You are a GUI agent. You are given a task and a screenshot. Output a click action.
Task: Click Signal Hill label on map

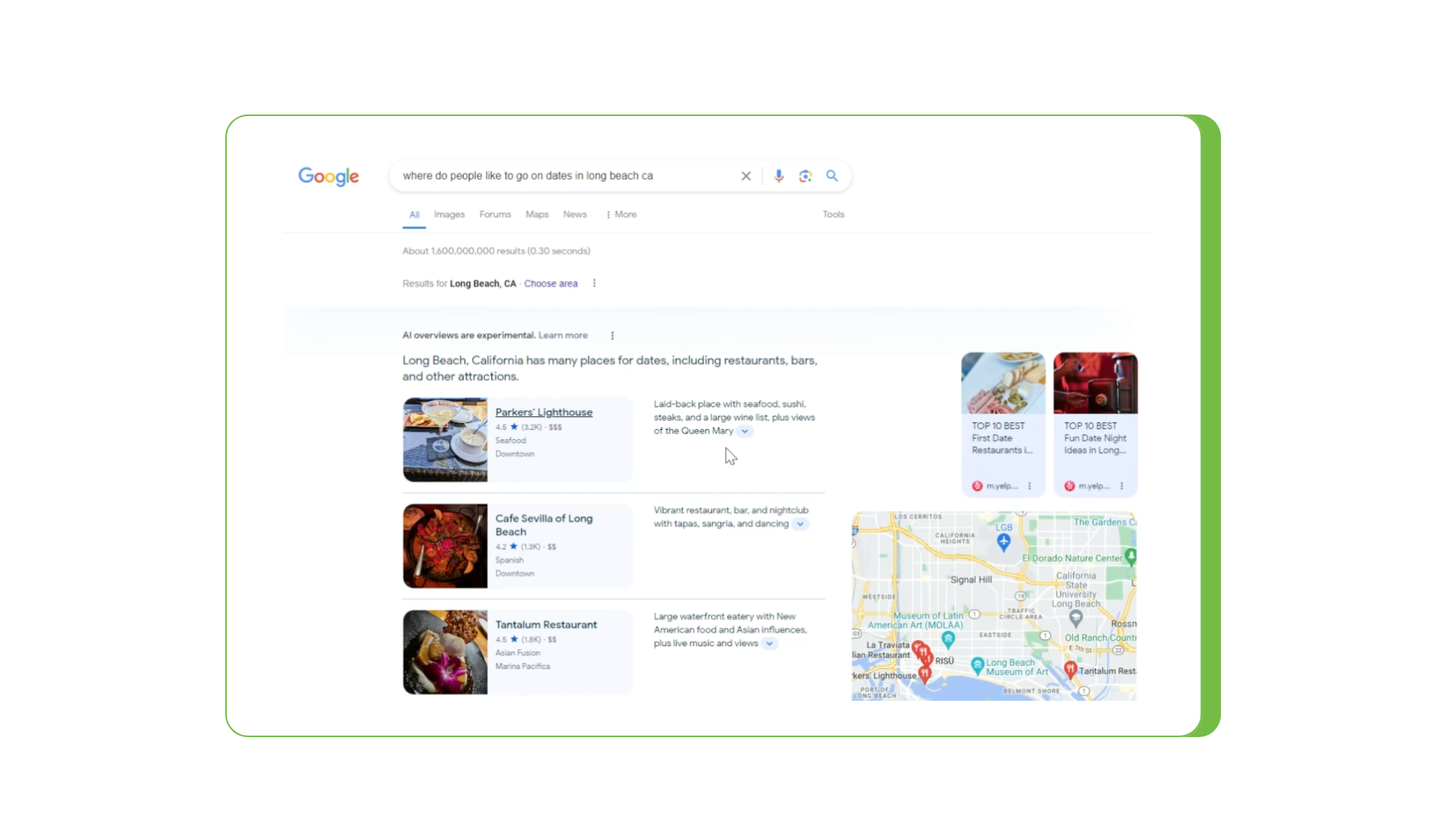(x=971, y=580)
